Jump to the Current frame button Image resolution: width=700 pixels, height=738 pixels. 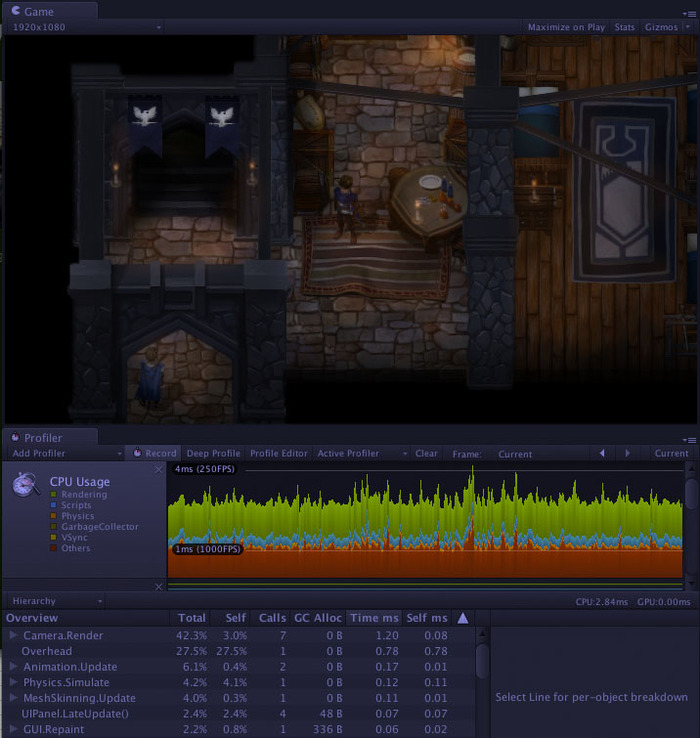click(671, 453)
